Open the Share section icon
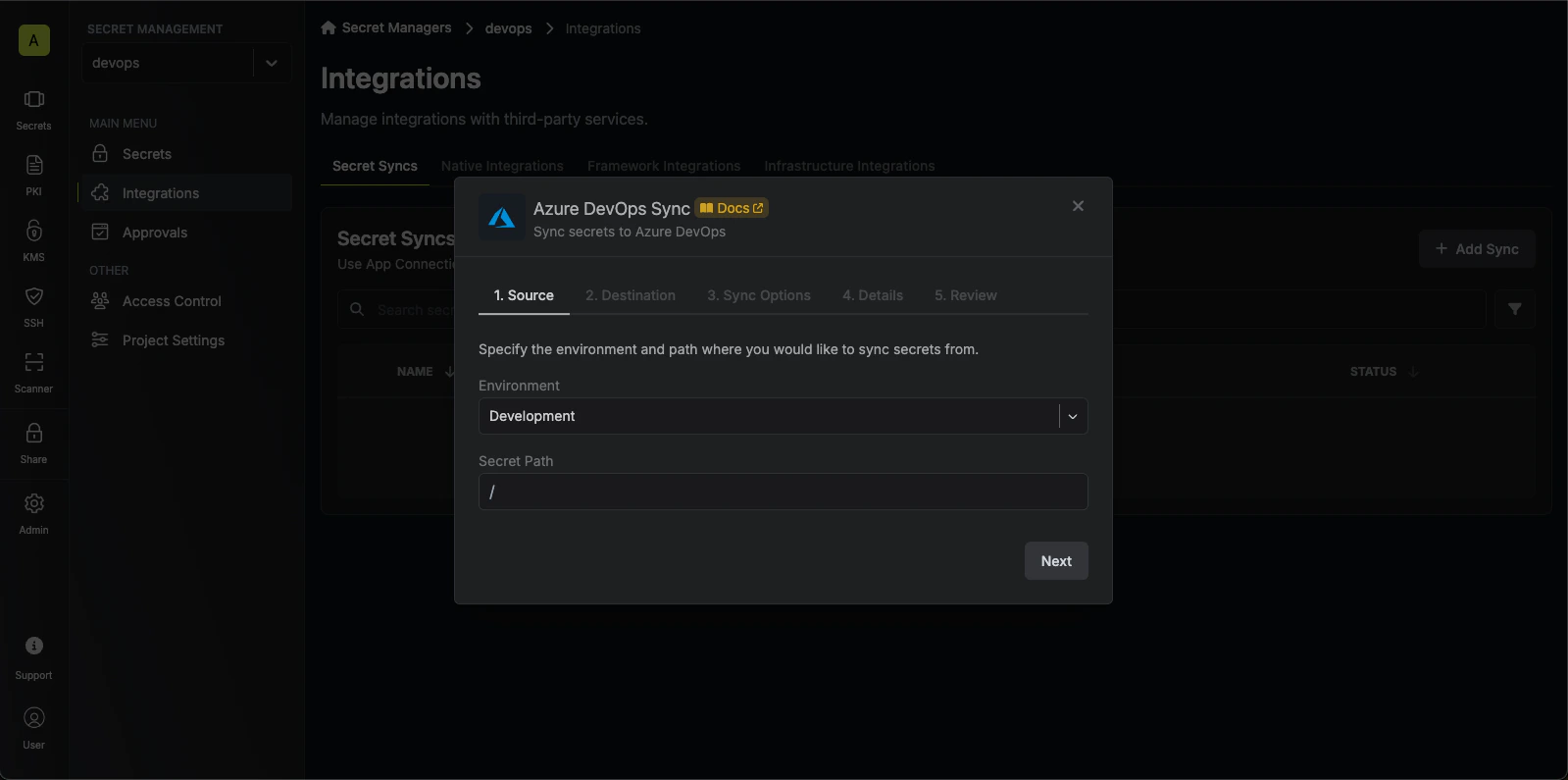The image size is (1568, 780). coord(33,433)
